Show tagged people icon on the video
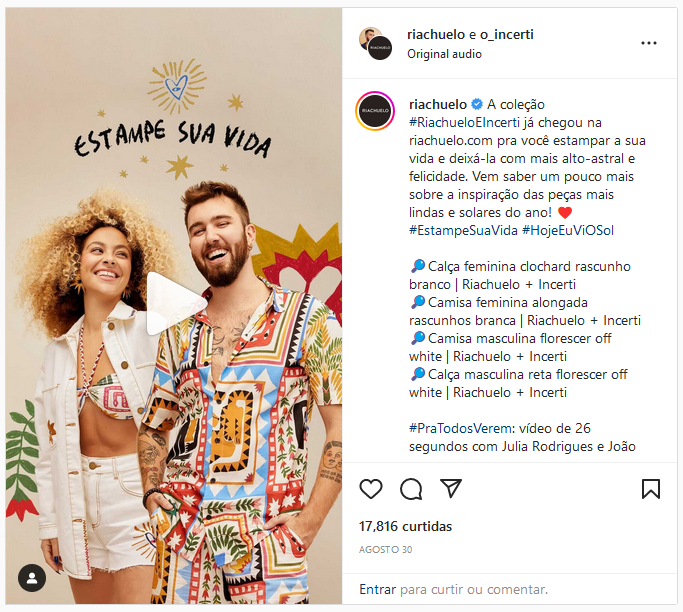This screenshot has width=683, height=612. [x=32, y=578]
